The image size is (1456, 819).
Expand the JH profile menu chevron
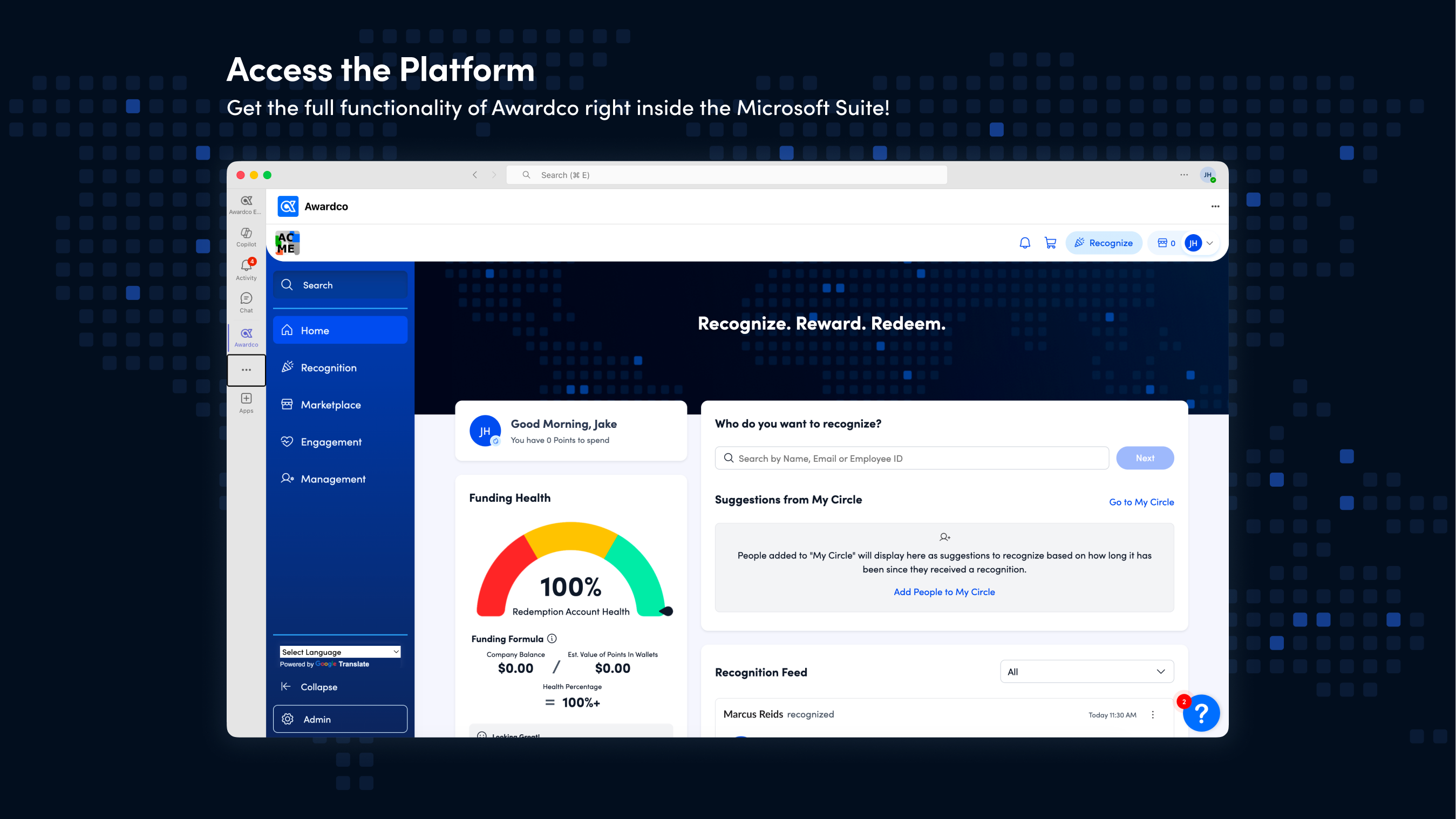point(1209,243)
